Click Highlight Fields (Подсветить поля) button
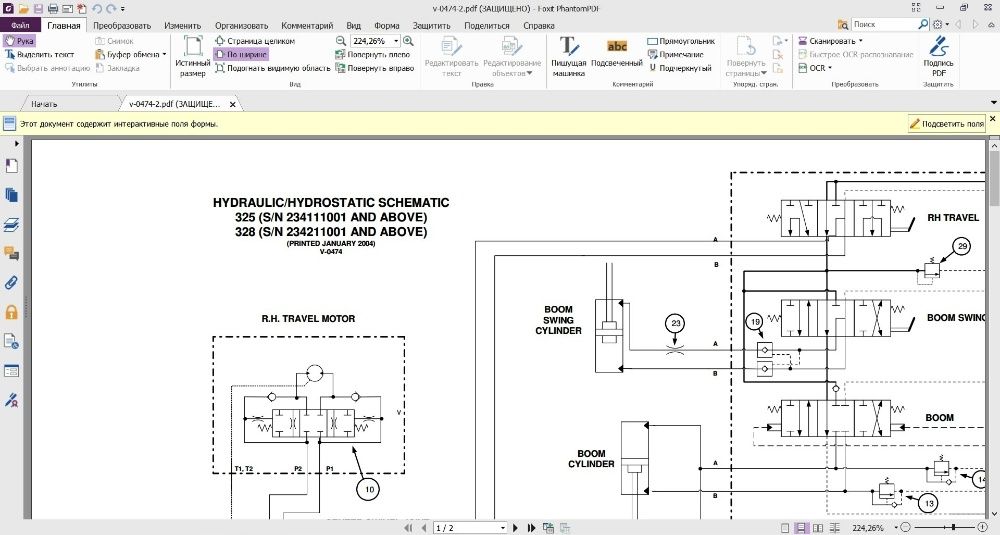This screenshot has width=1000, height=535. pyautogui.click(x=947, y=124)
